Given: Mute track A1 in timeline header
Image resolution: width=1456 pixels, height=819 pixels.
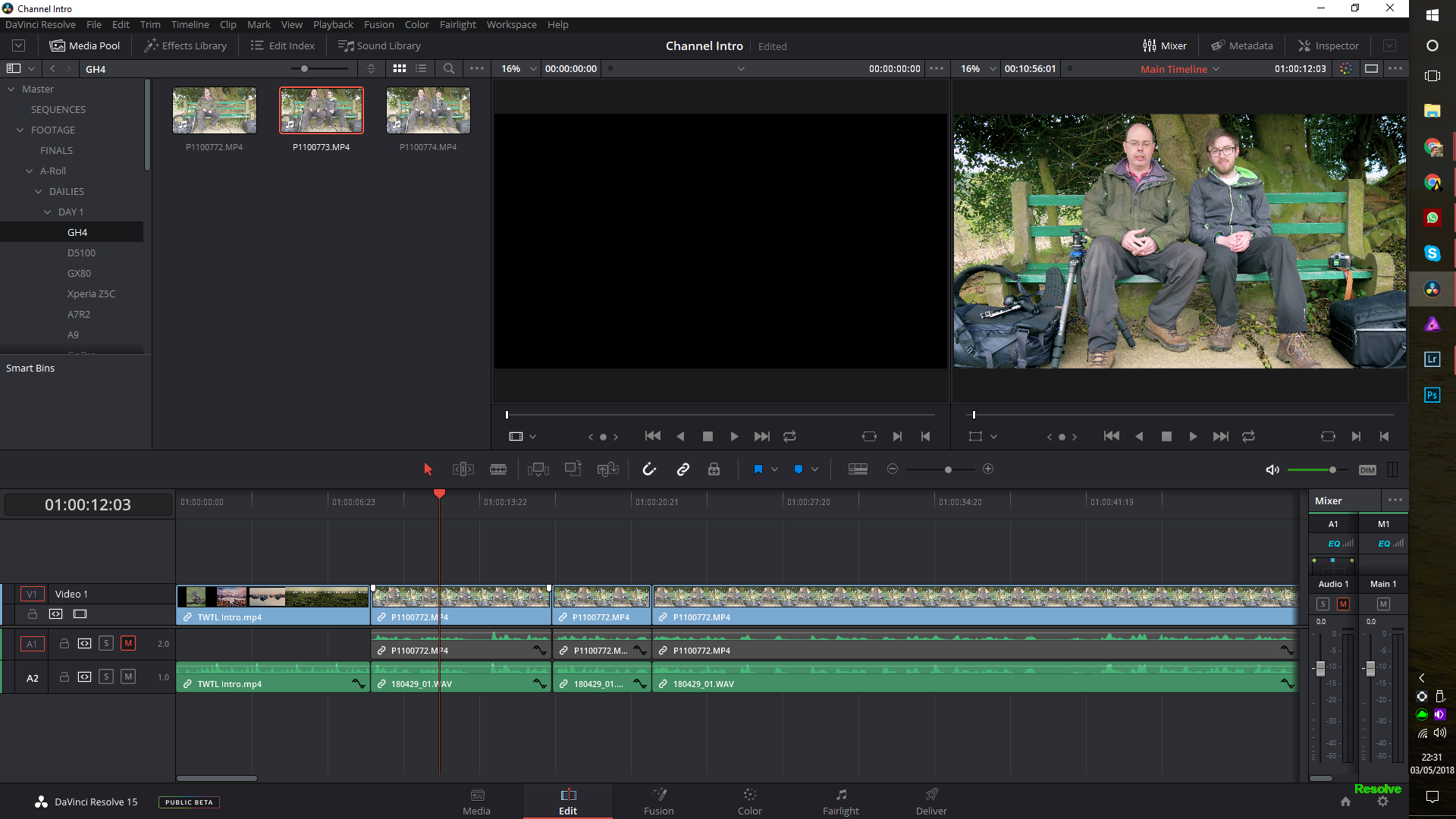Looking at the screenshot, I should tap(128, 643).
